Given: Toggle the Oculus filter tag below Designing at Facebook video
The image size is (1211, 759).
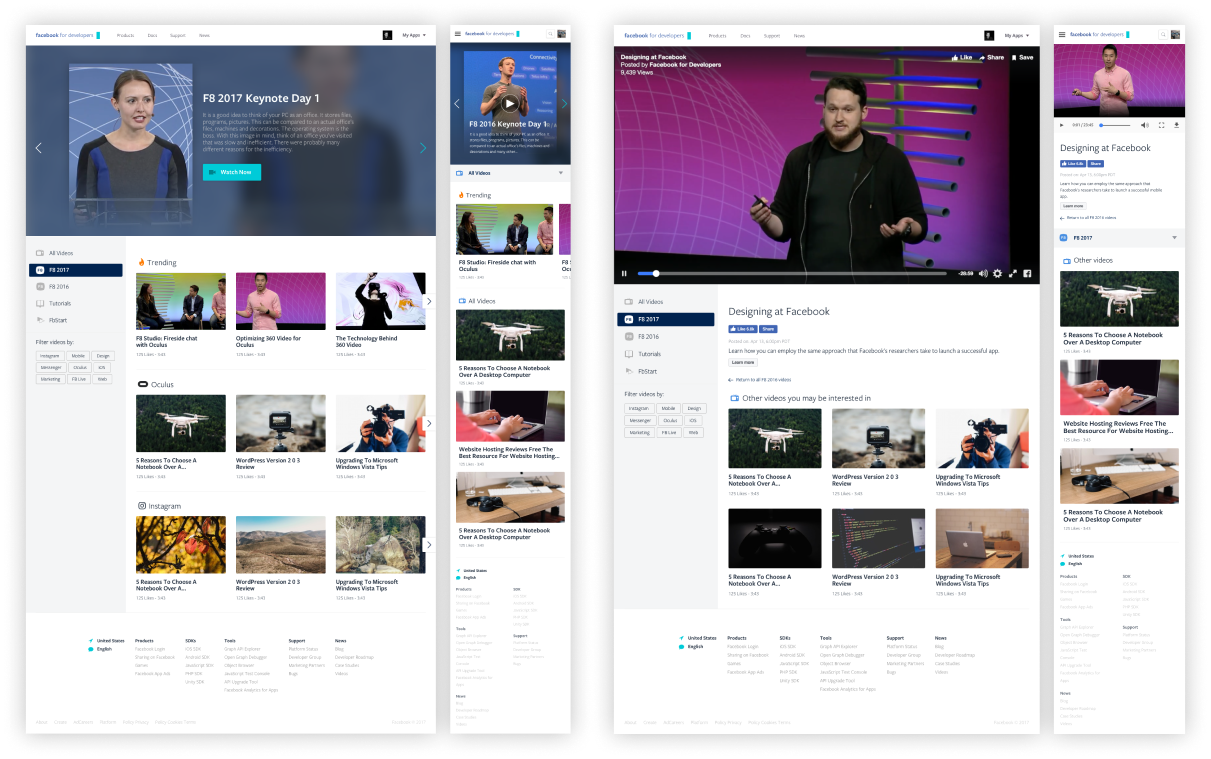Looking at the screenshot, I should coord(669,420).
